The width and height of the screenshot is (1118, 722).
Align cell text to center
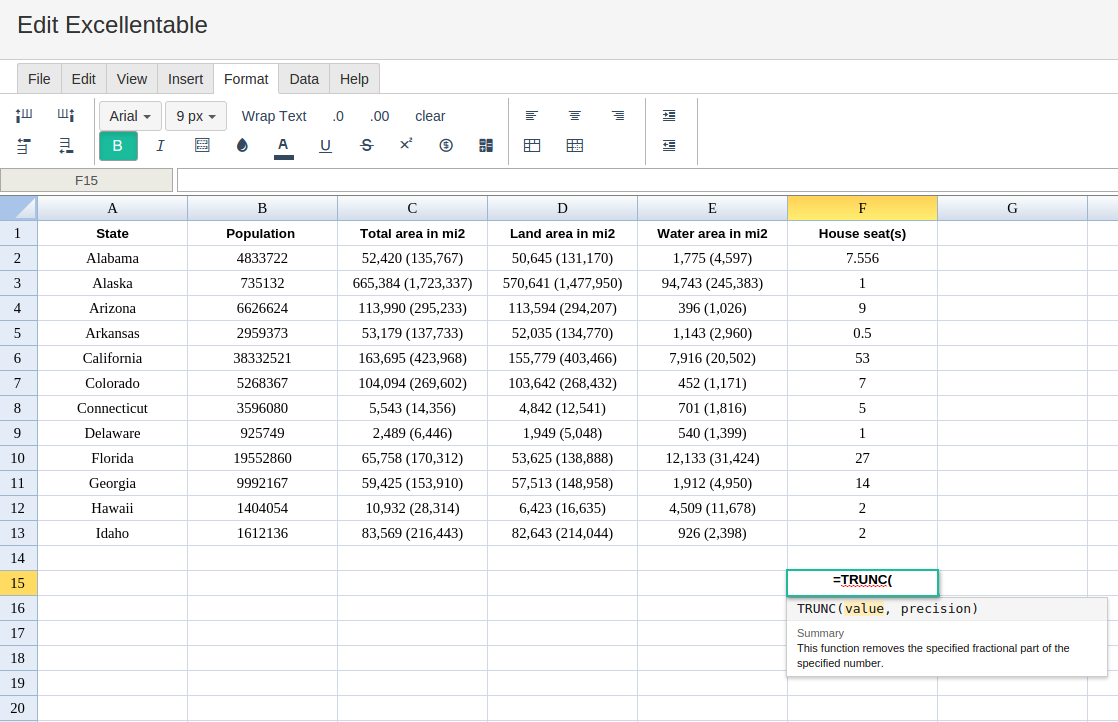point(575,116)
